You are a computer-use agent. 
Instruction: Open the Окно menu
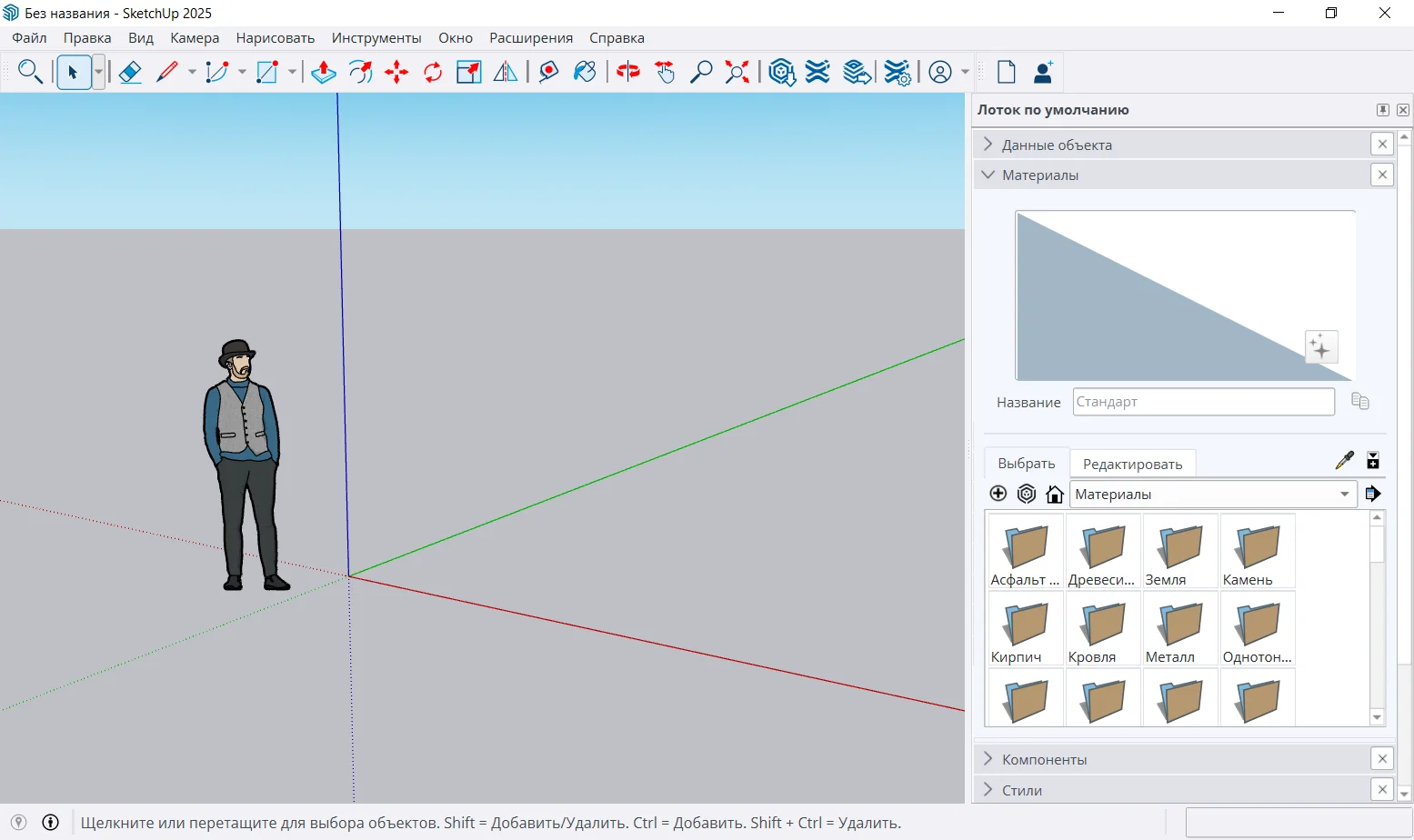(456, 38)
